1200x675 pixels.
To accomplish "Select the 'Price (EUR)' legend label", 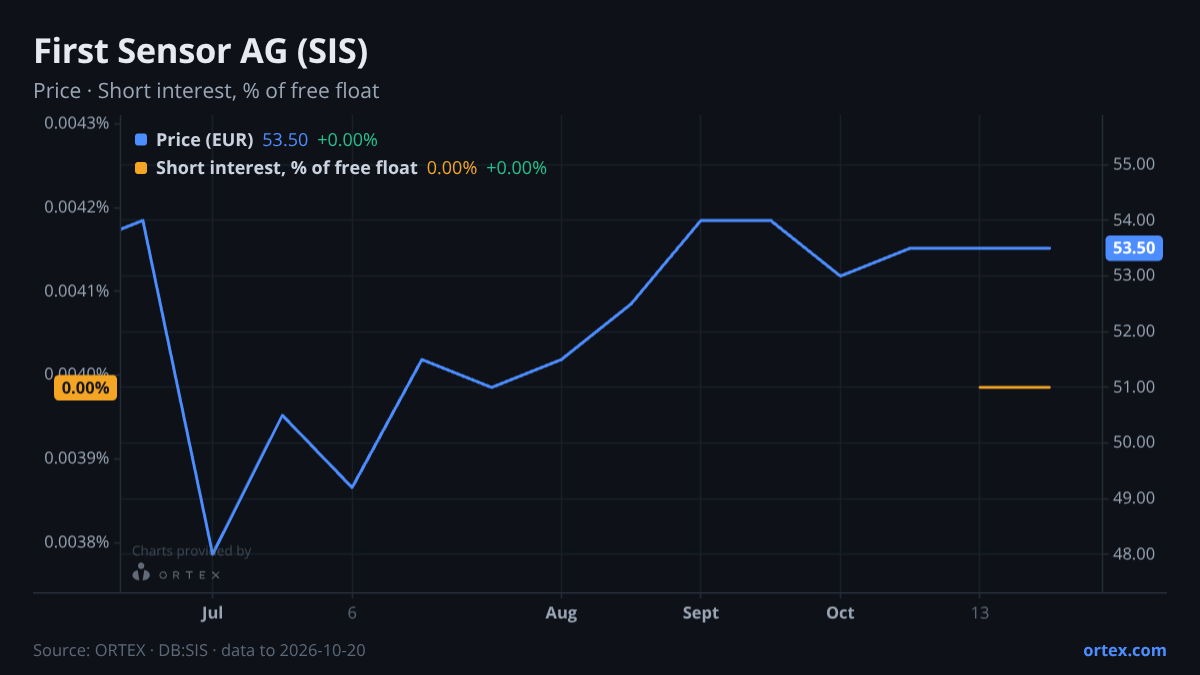I will (204, 140).
